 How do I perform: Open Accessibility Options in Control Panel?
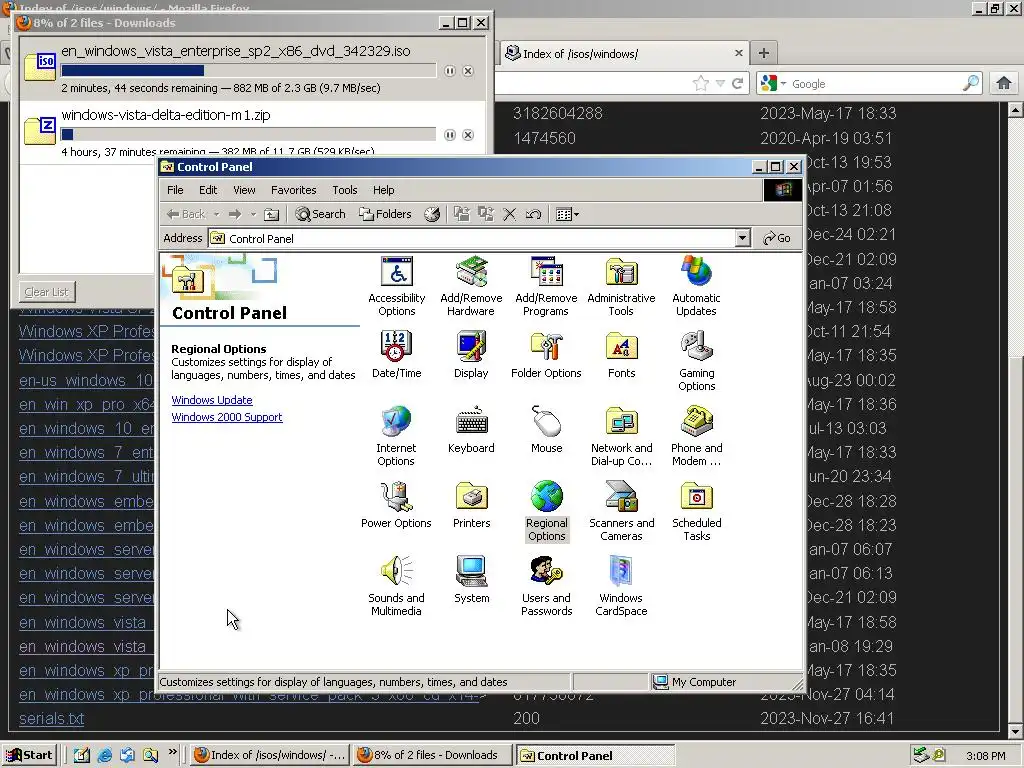coord(396,287)
